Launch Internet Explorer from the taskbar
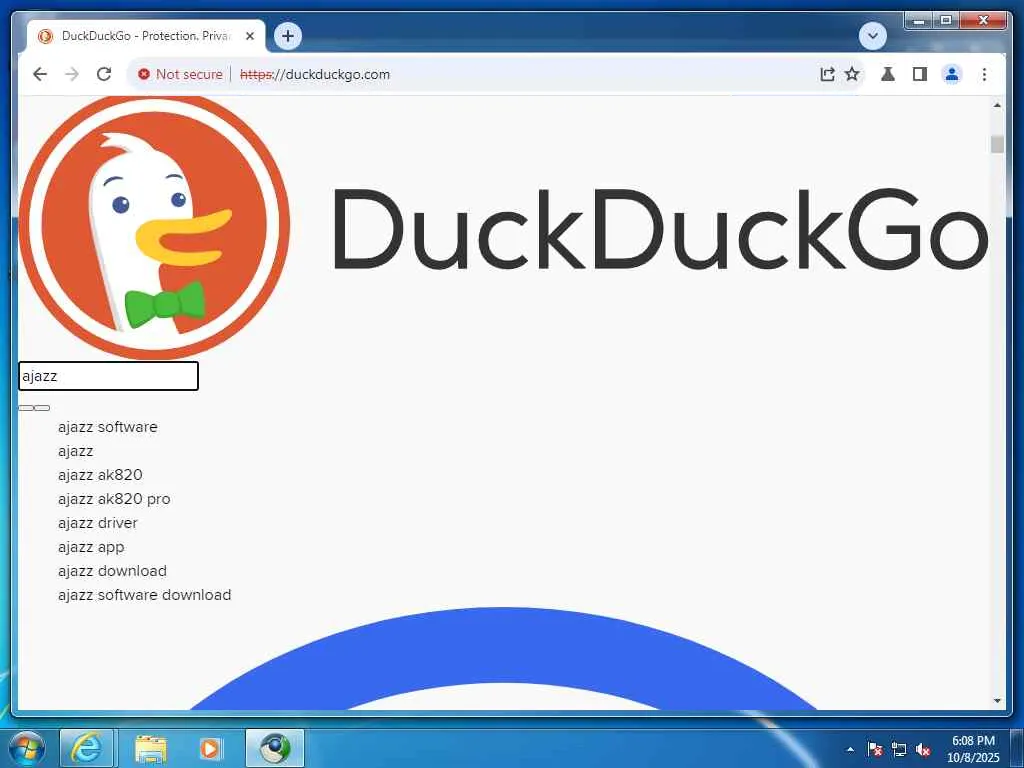 pyautogui.click(x=87, y=748)
